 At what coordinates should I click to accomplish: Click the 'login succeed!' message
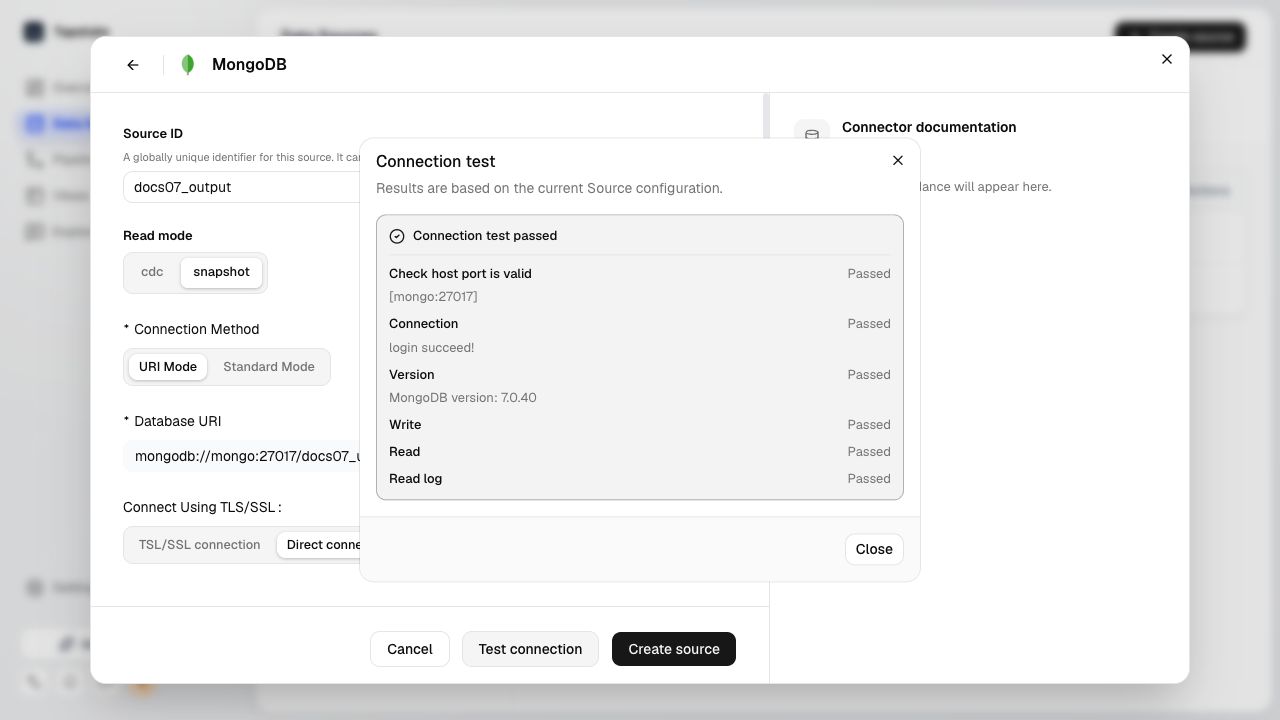432,348
